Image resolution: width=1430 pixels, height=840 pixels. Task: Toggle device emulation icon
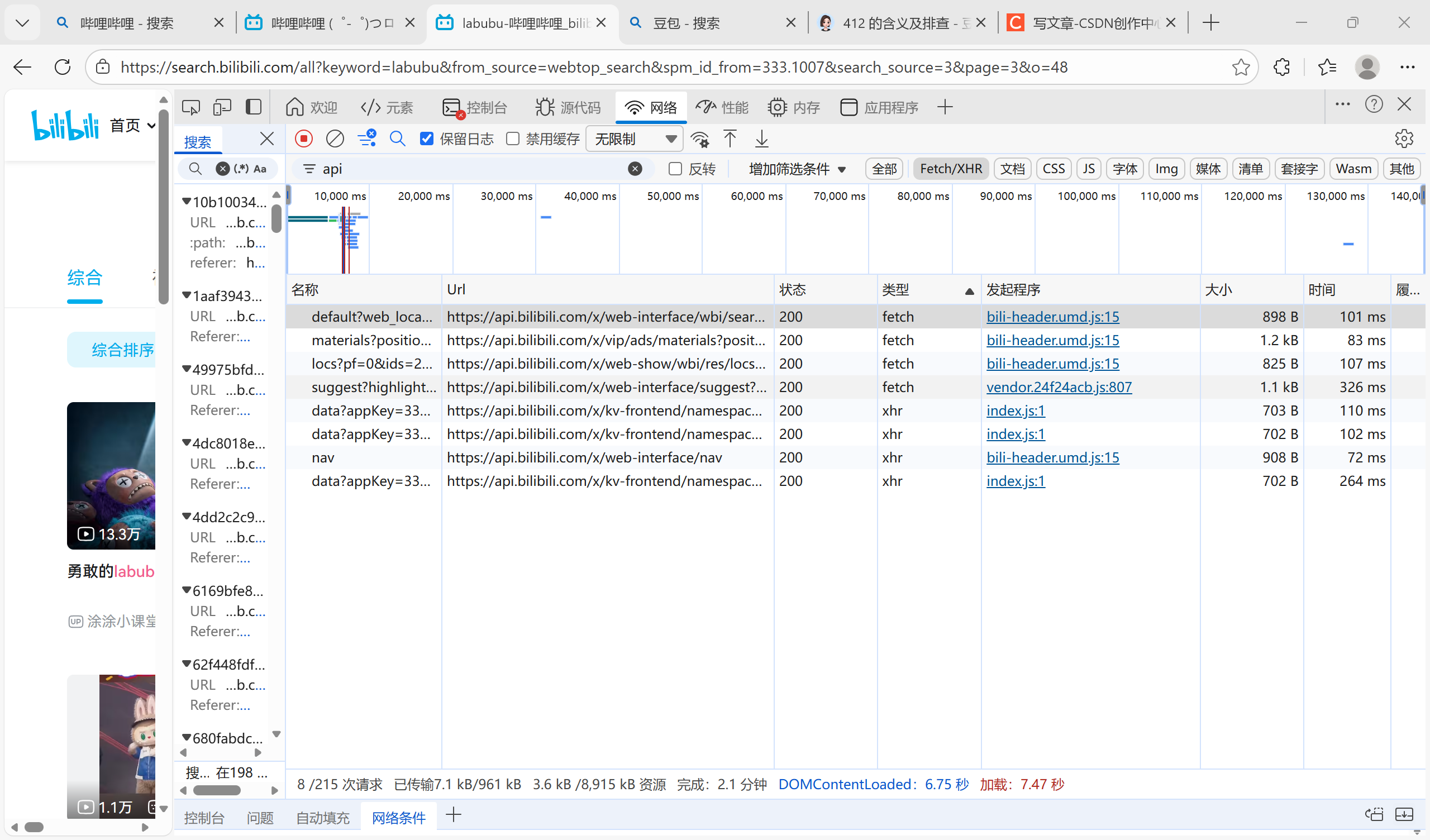[x=222, y=107]
